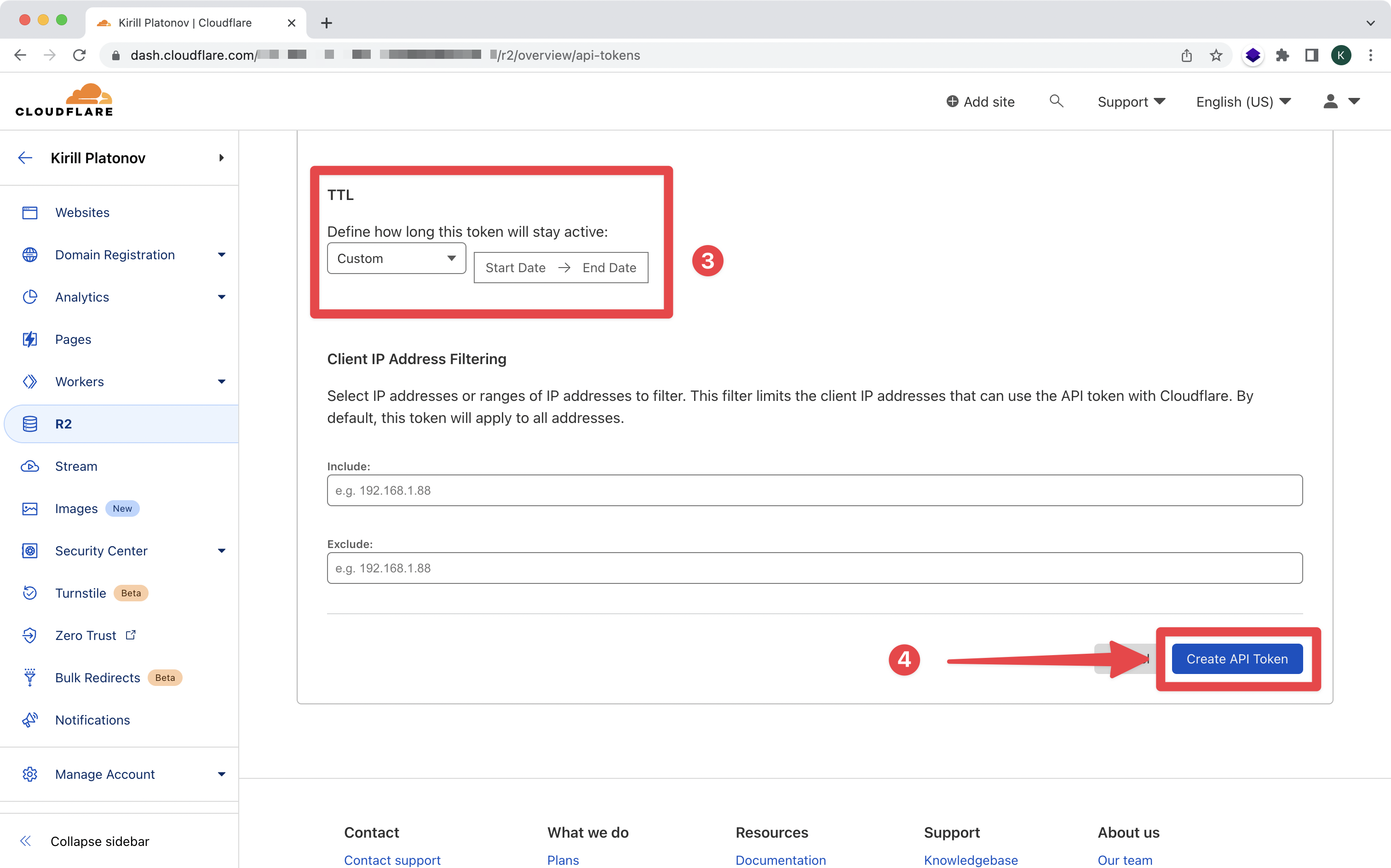Click the Bulk Redirects funnel icon

[30, 677]
